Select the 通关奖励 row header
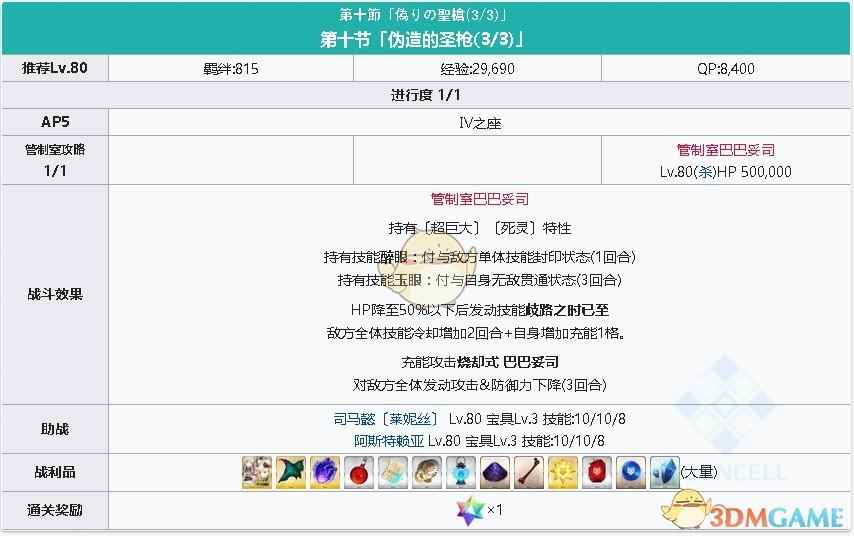854x536 pixels. (55, 510)
